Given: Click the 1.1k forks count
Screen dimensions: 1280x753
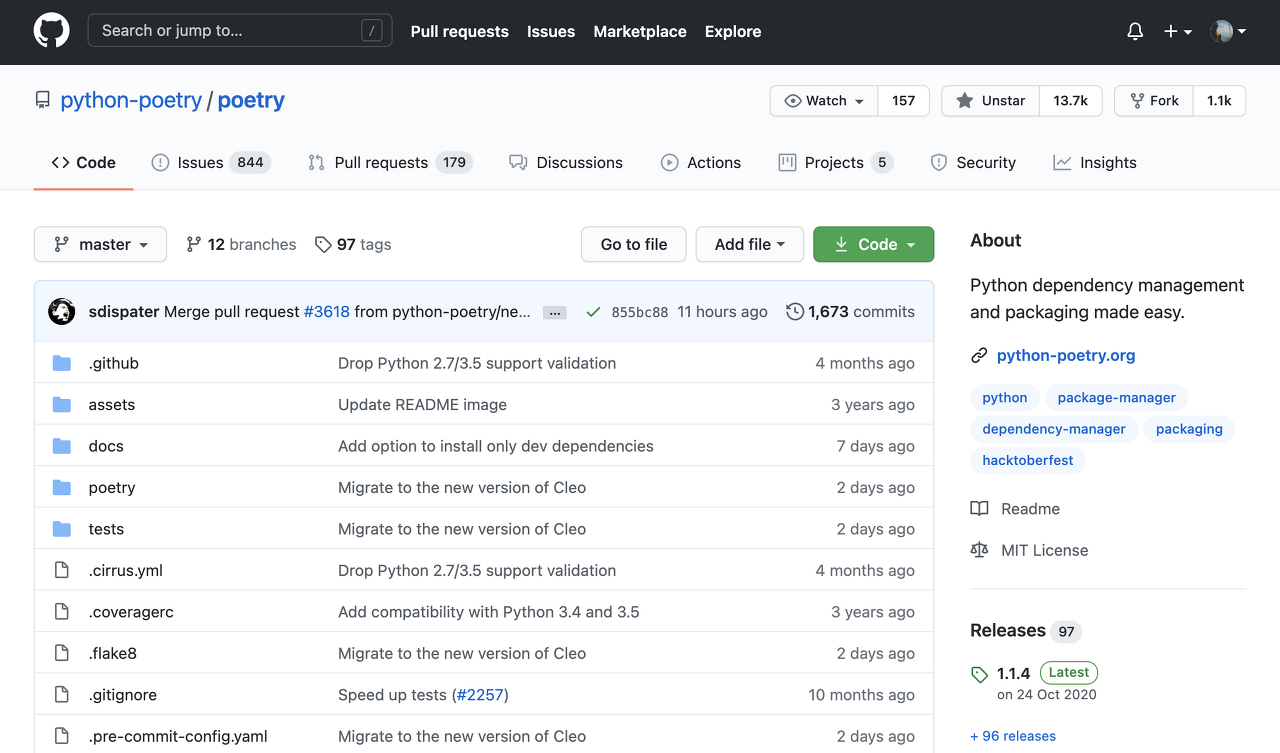Looking at the screenshot, I should coord(1219,101).
